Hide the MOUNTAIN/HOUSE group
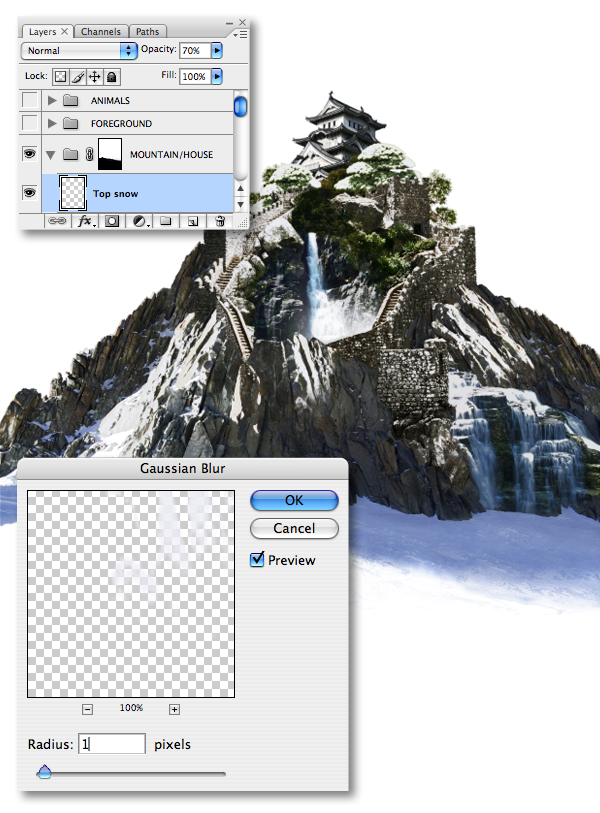Screen dimensions: 600x813 coord(30,154)
